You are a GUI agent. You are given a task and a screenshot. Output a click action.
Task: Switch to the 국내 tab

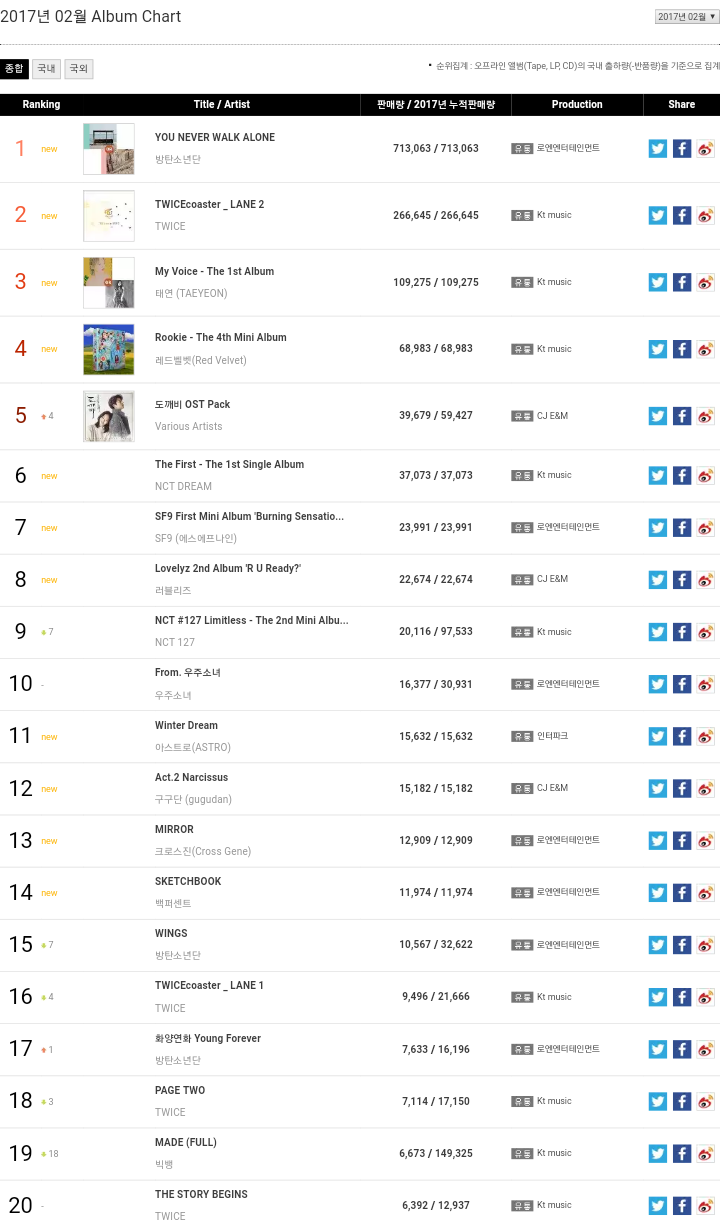(x=46, y=69)
